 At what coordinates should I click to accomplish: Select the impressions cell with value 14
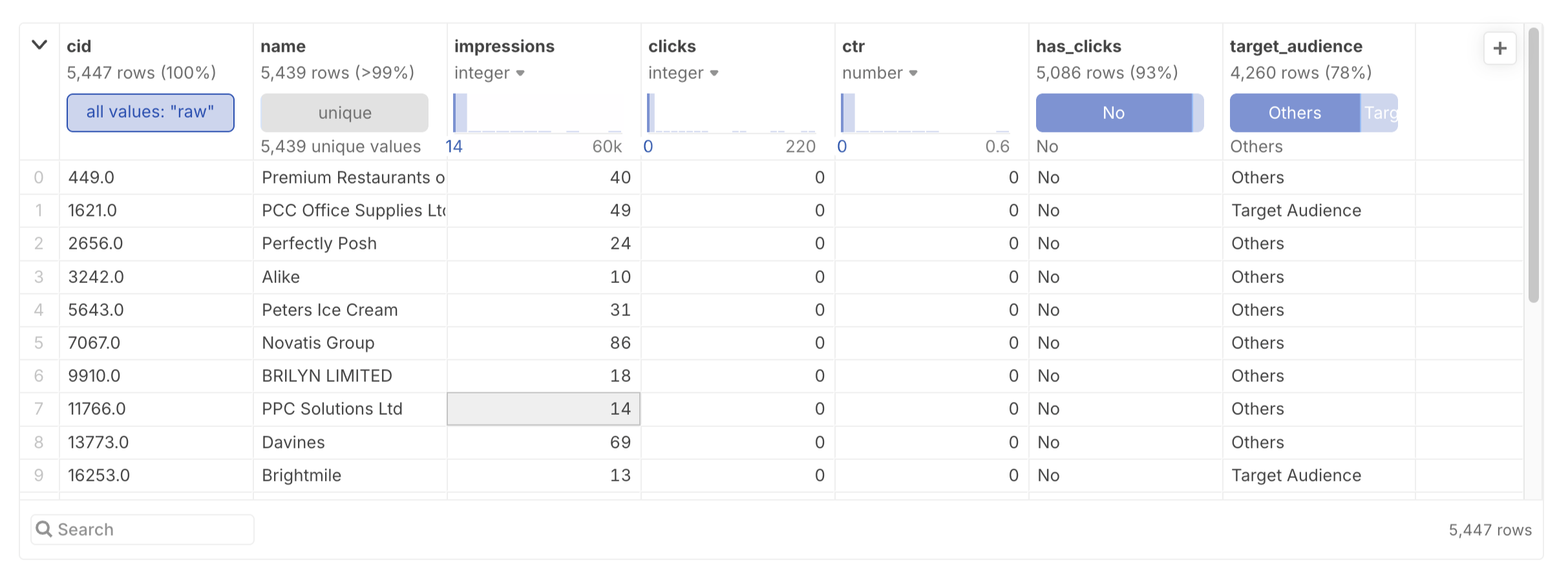pyautogui.click(x=544, y=409)
